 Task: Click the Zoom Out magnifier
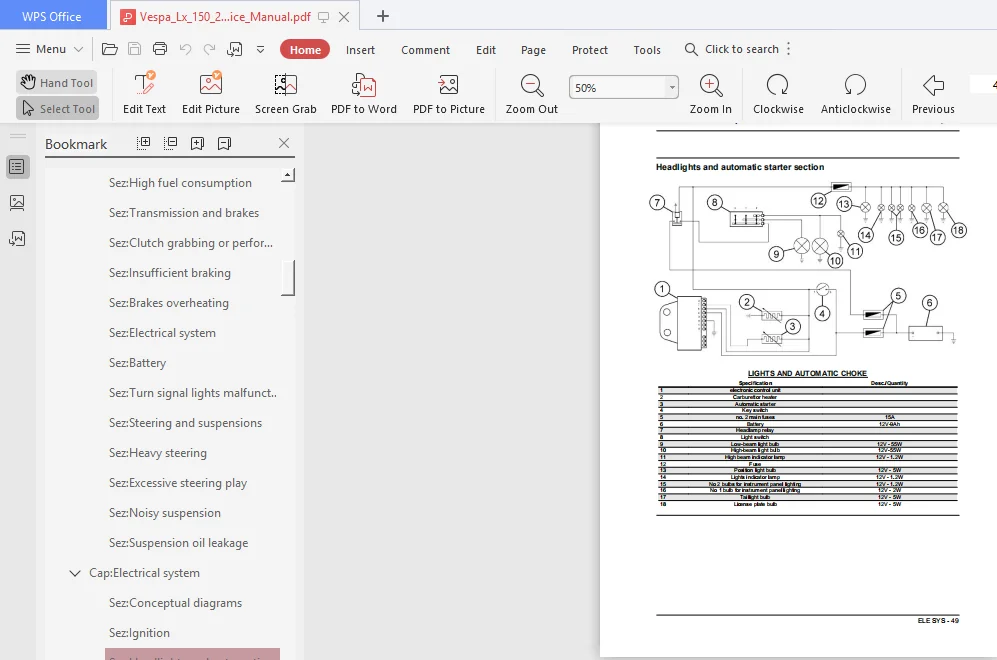click(x=532, y=93)
